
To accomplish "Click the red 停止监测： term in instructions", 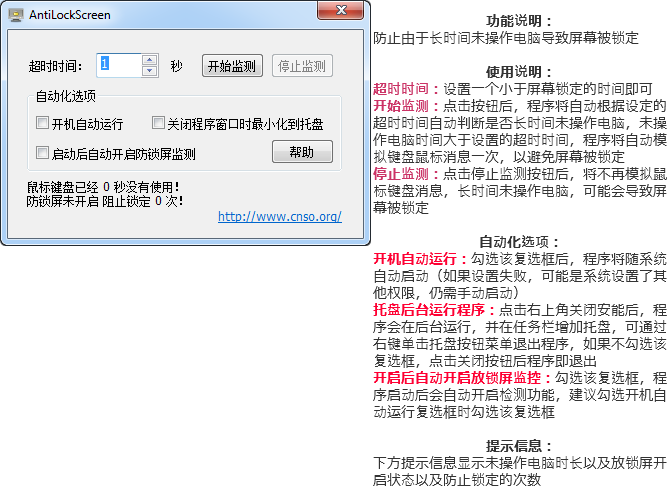I will point(407,174).
